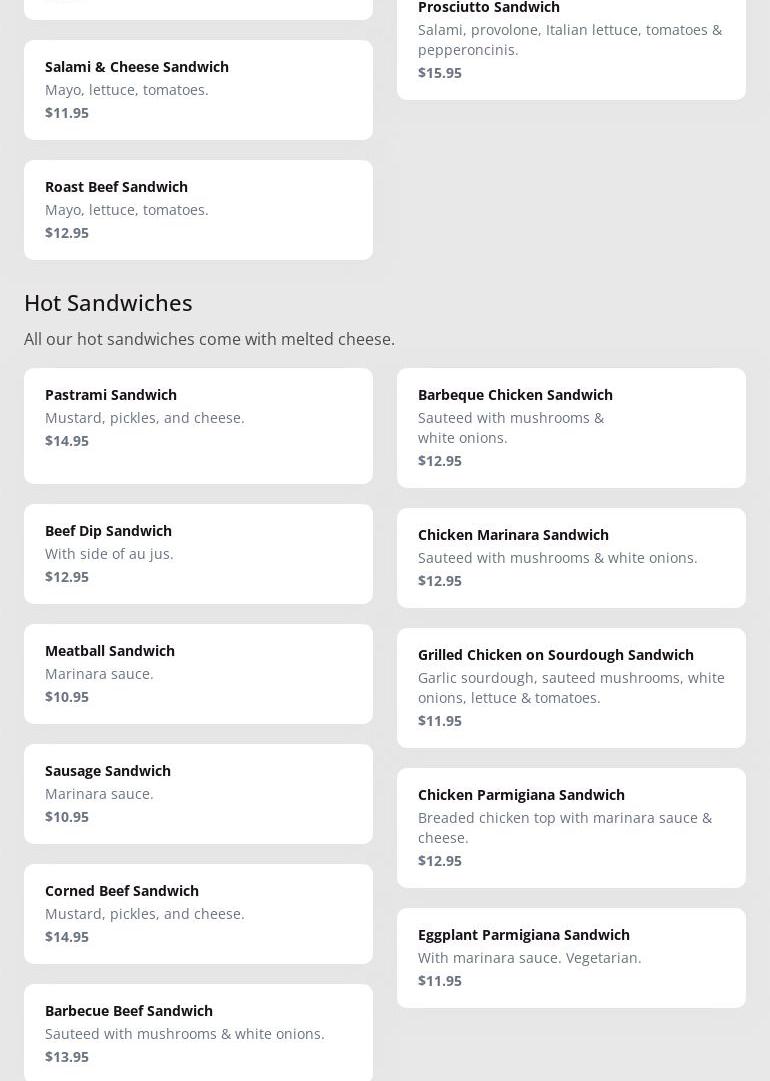Select the Roast Beef Sandwich card
The width and height of the screenshot is (770, 1081).
click(x=198, y=209)
